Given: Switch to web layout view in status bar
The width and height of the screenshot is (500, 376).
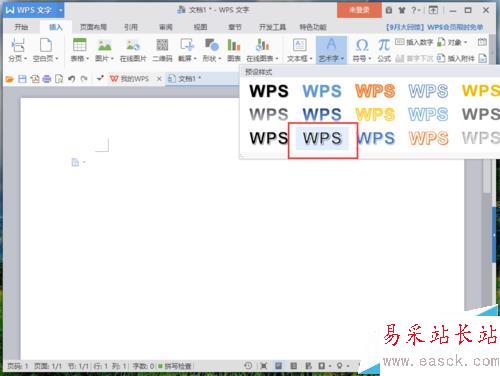Looking at the screenshot, I should pos(308,366).
